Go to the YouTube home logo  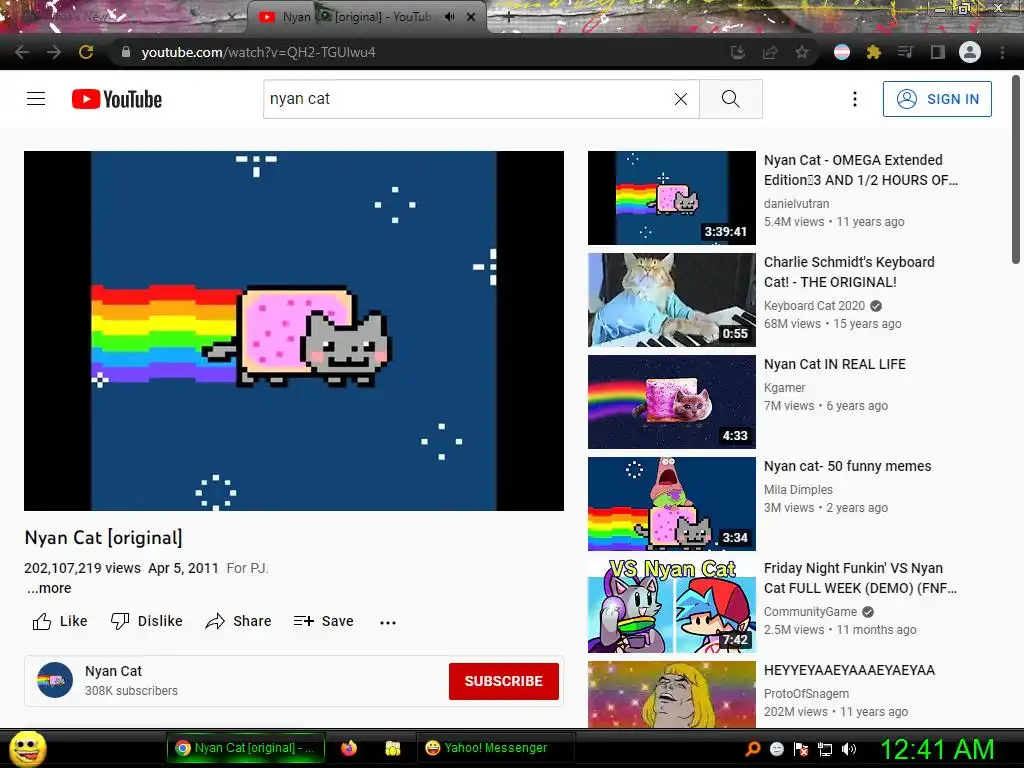[117, 99]
